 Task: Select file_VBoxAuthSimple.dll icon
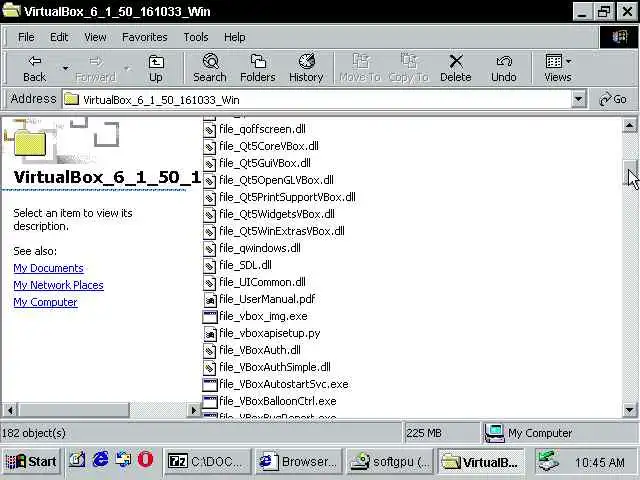point(209,368)
